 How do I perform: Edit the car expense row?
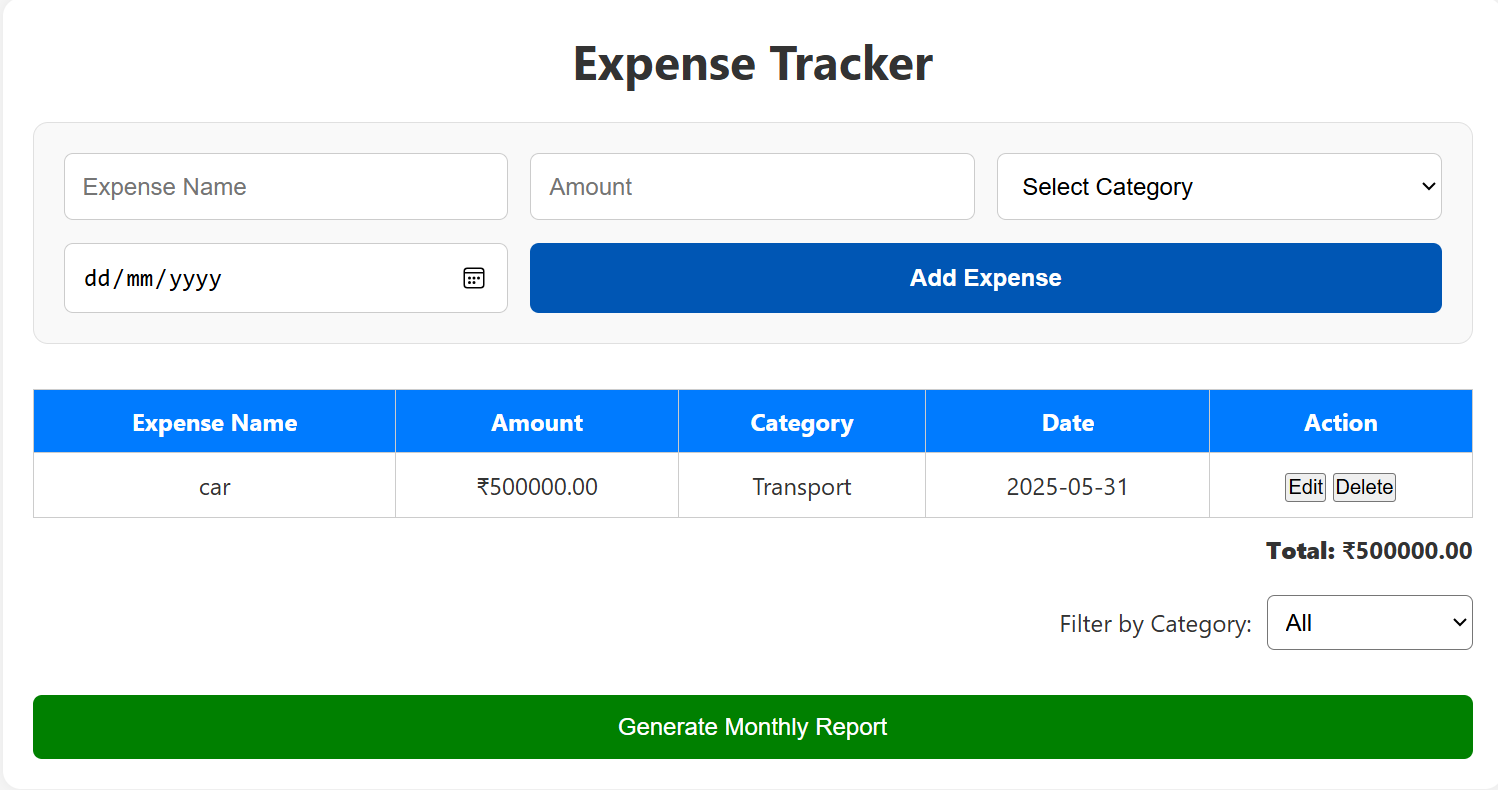click(1305, 487)
